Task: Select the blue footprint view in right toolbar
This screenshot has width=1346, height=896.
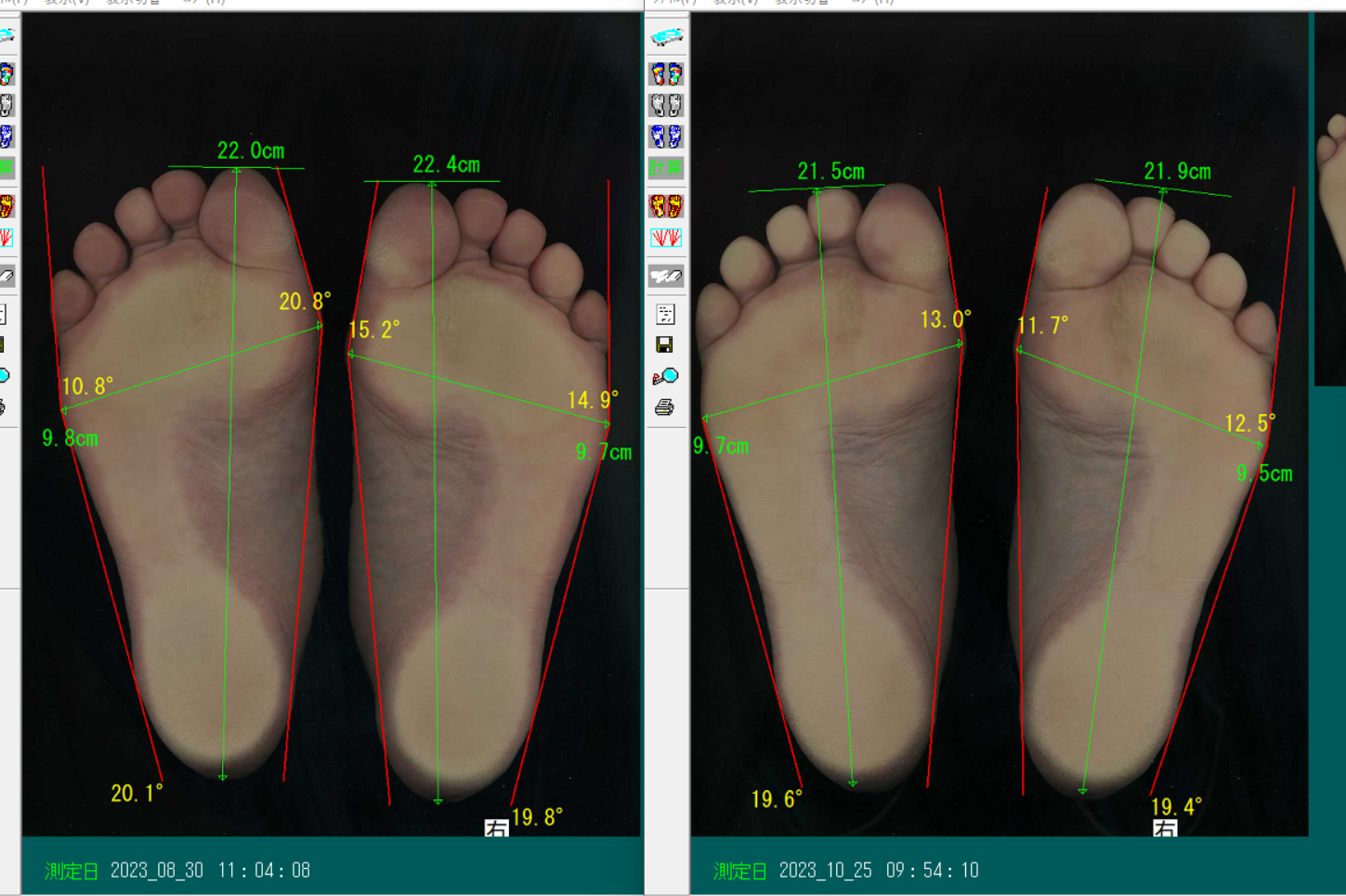Action: (x=666, y=136)
